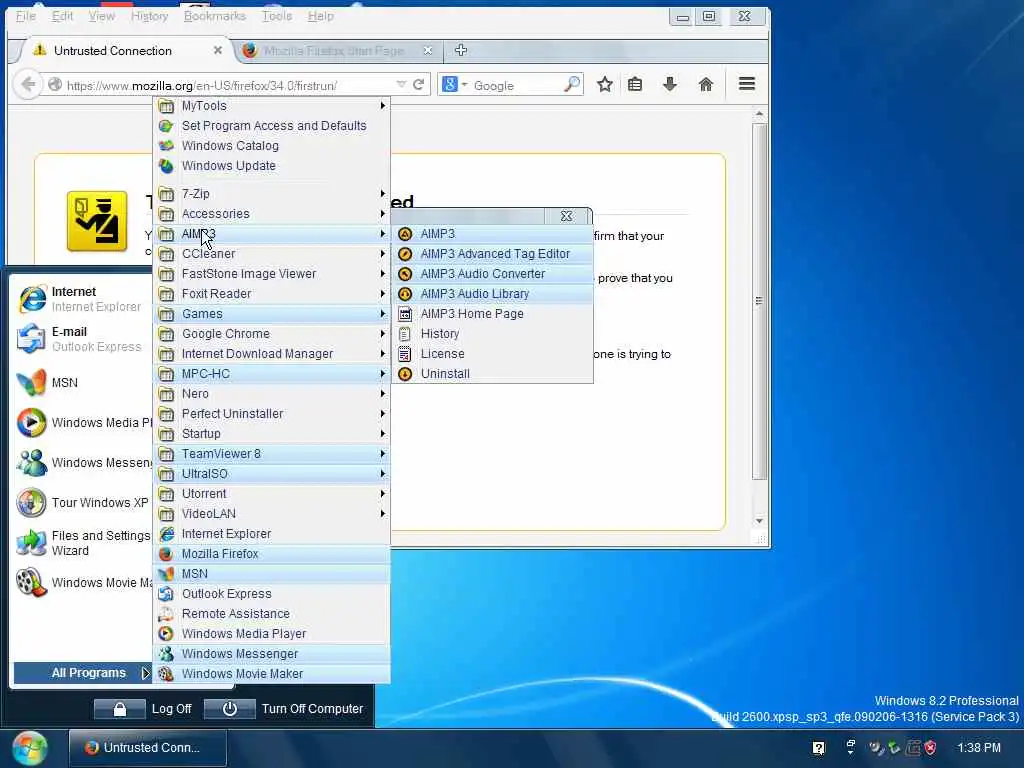
Task: Open the Firefox hamburger menu
Action: point(747,84)
